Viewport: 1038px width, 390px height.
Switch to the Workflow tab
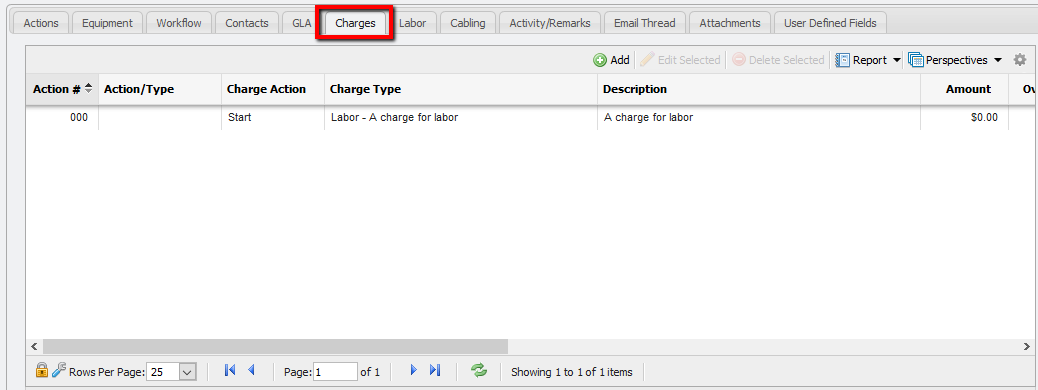179,23
